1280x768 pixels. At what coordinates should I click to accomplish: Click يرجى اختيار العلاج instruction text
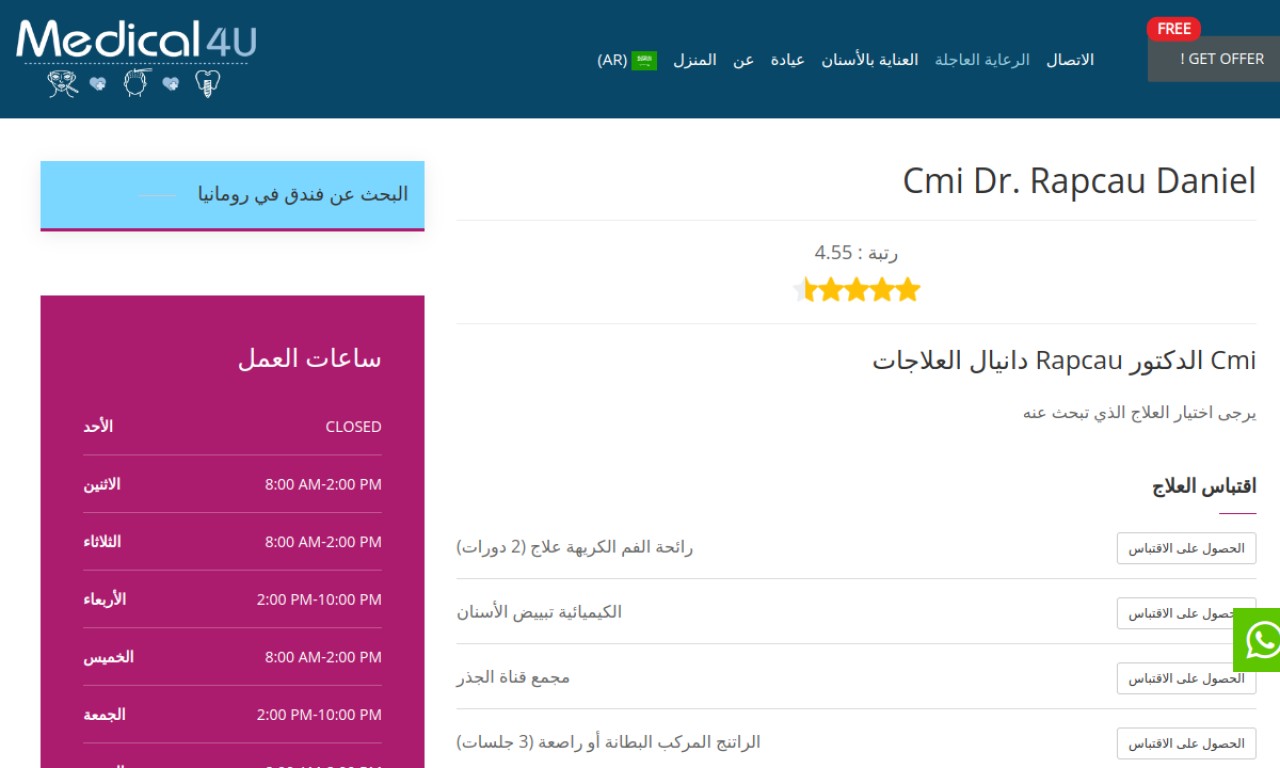pos(1139,412)
